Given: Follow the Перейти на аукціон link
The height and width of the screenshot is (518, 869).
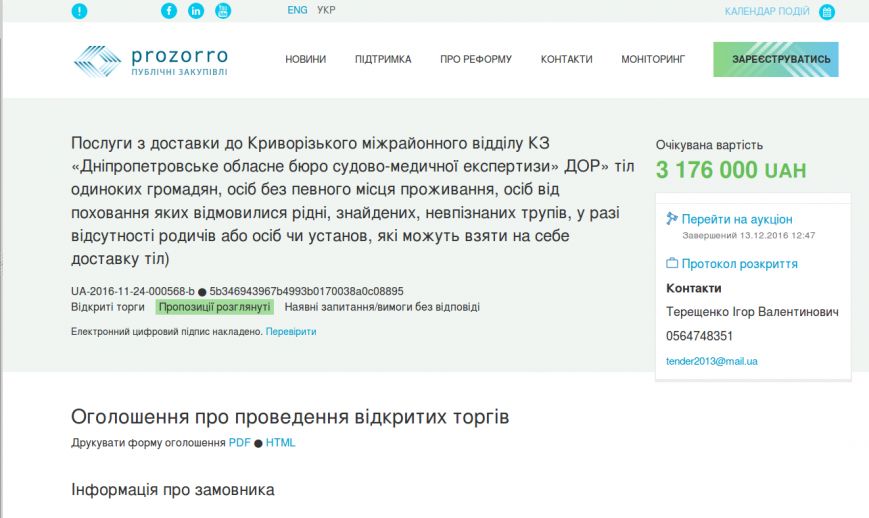Looking at the screenshot, I should point(737,219).
